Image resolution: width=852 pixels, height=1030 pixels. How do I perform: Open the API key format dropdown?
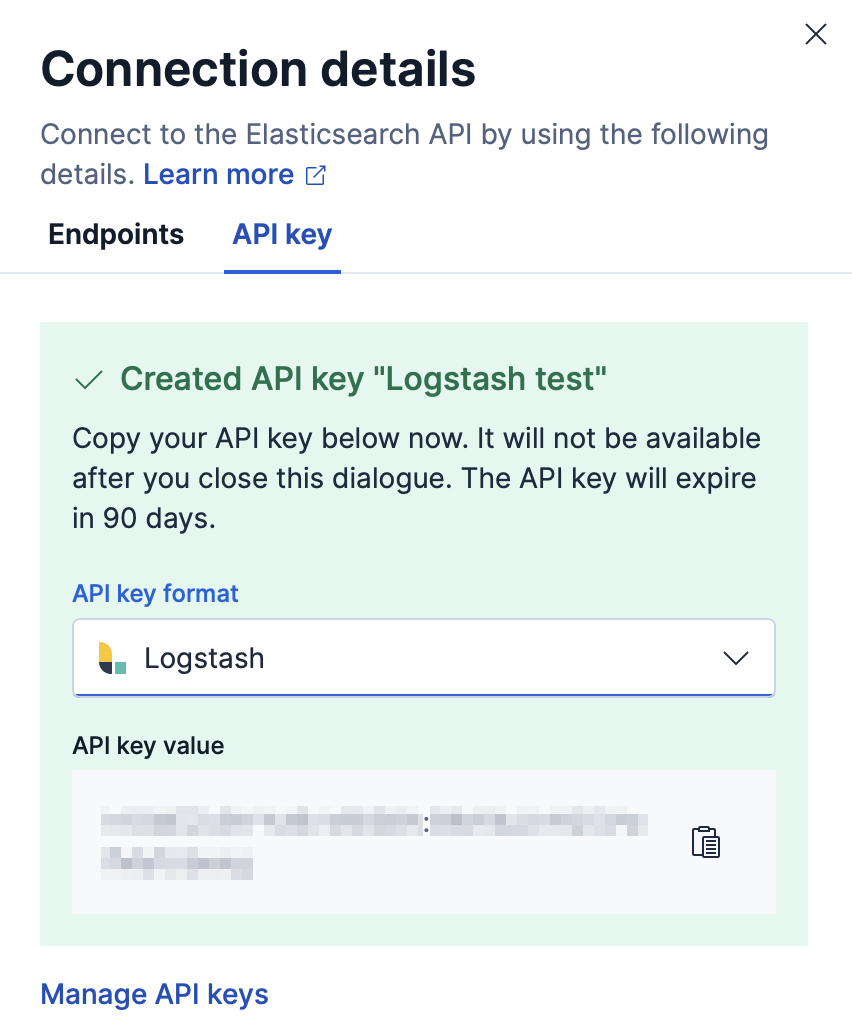click(423, 657)
